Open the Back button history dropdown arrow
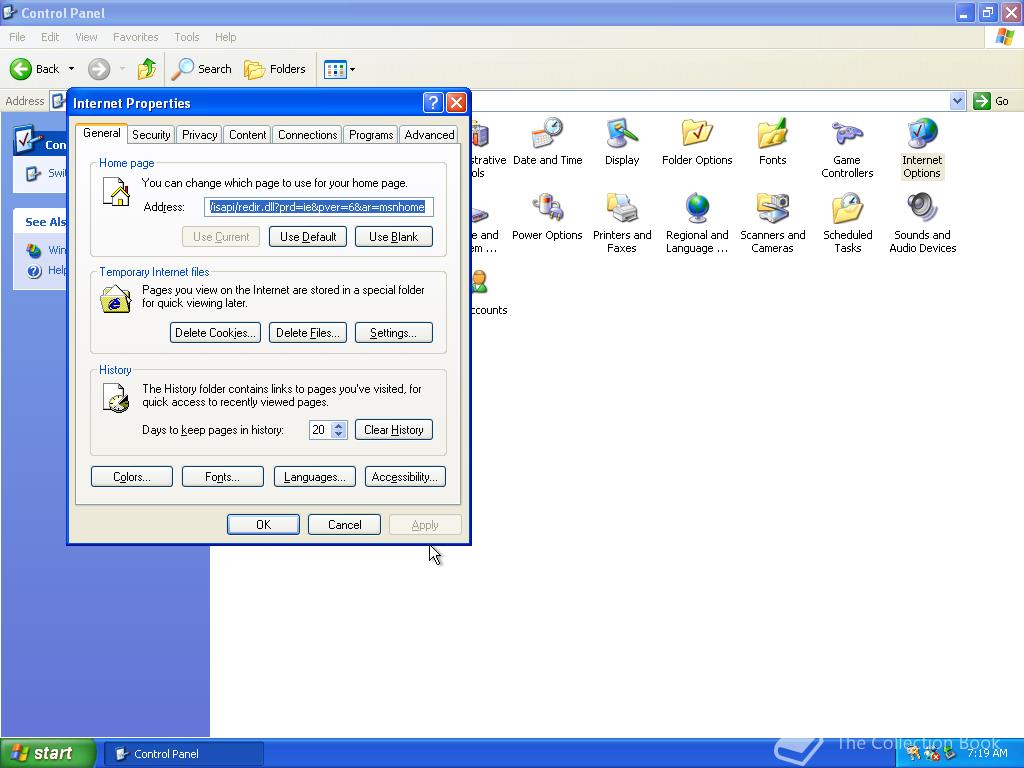 (71, 69)
